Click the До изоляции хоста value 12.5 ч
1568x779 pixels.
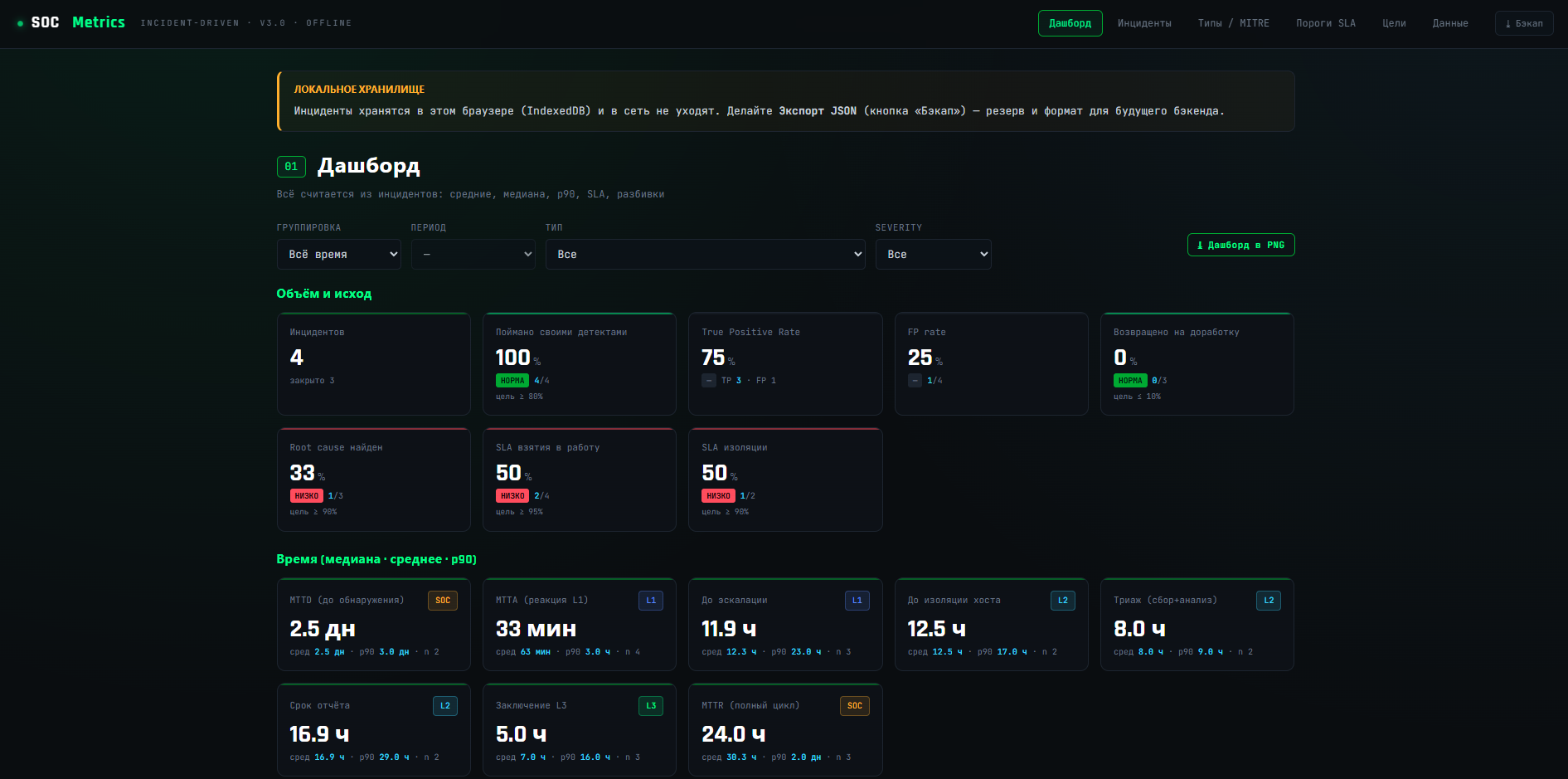point(937,629)
